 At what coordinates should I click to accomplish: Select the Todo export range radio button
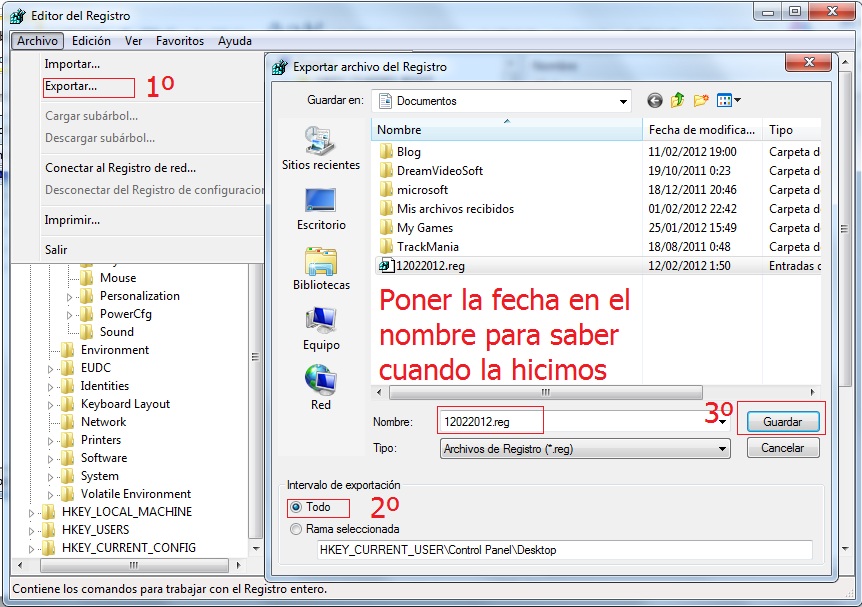click(x=295, y=507)
